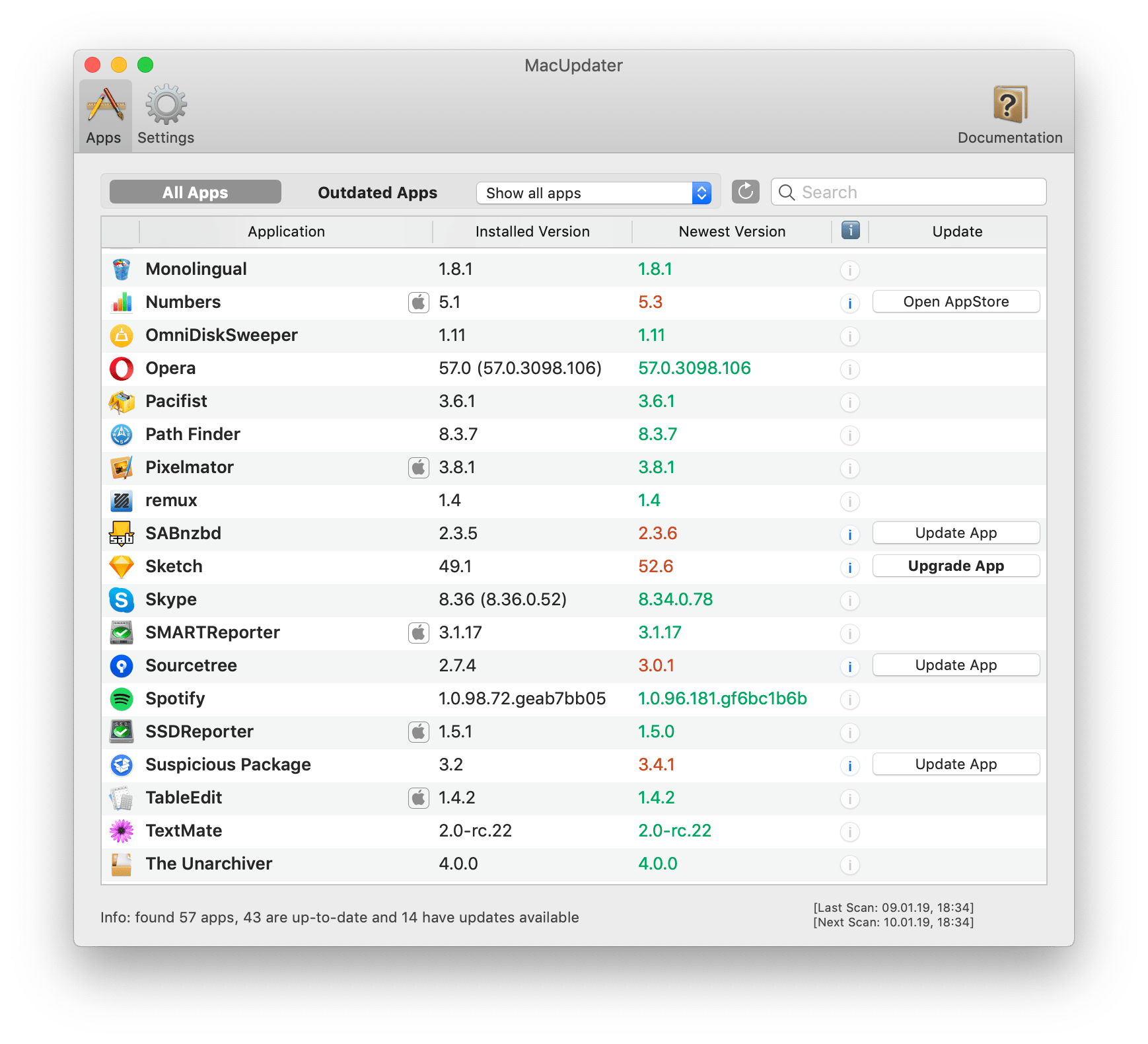Image resolution: width=1148 pixels, height=1044 pixels.
Task: Click Upgrade App for Sketch
Action: pos(956,566)
